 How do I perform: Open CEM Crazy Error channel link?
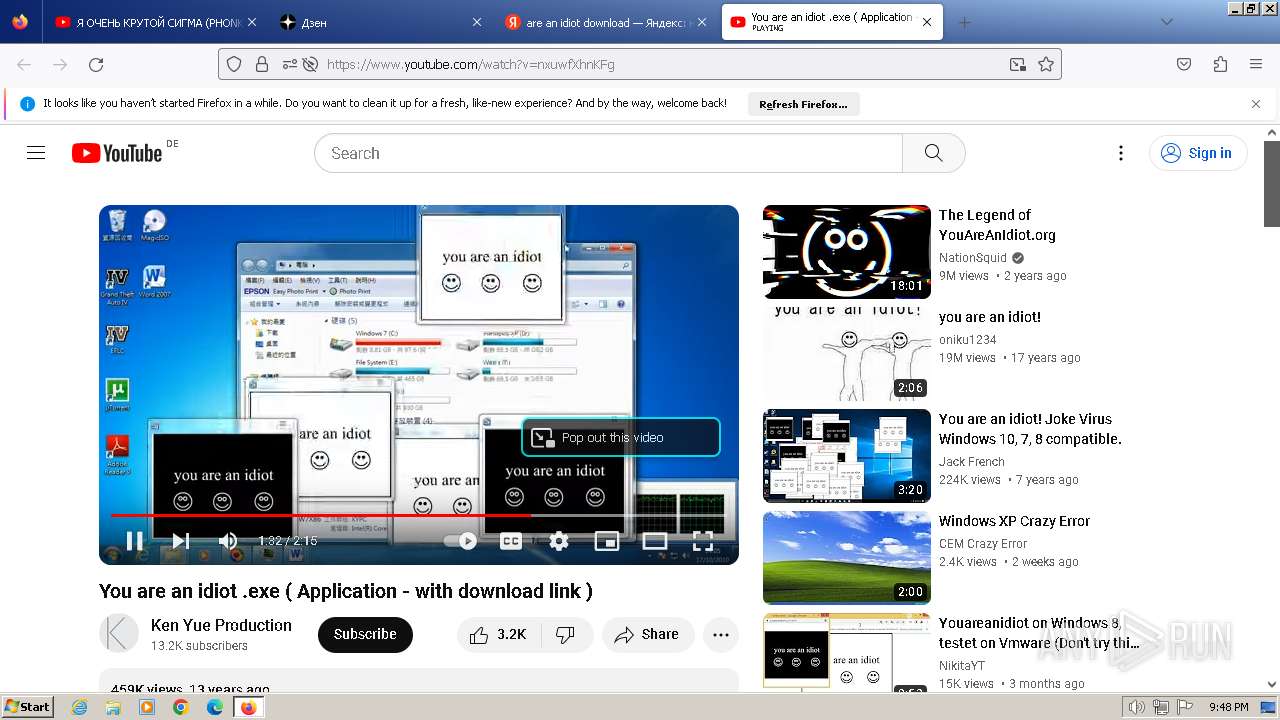[x=983, y=543]
